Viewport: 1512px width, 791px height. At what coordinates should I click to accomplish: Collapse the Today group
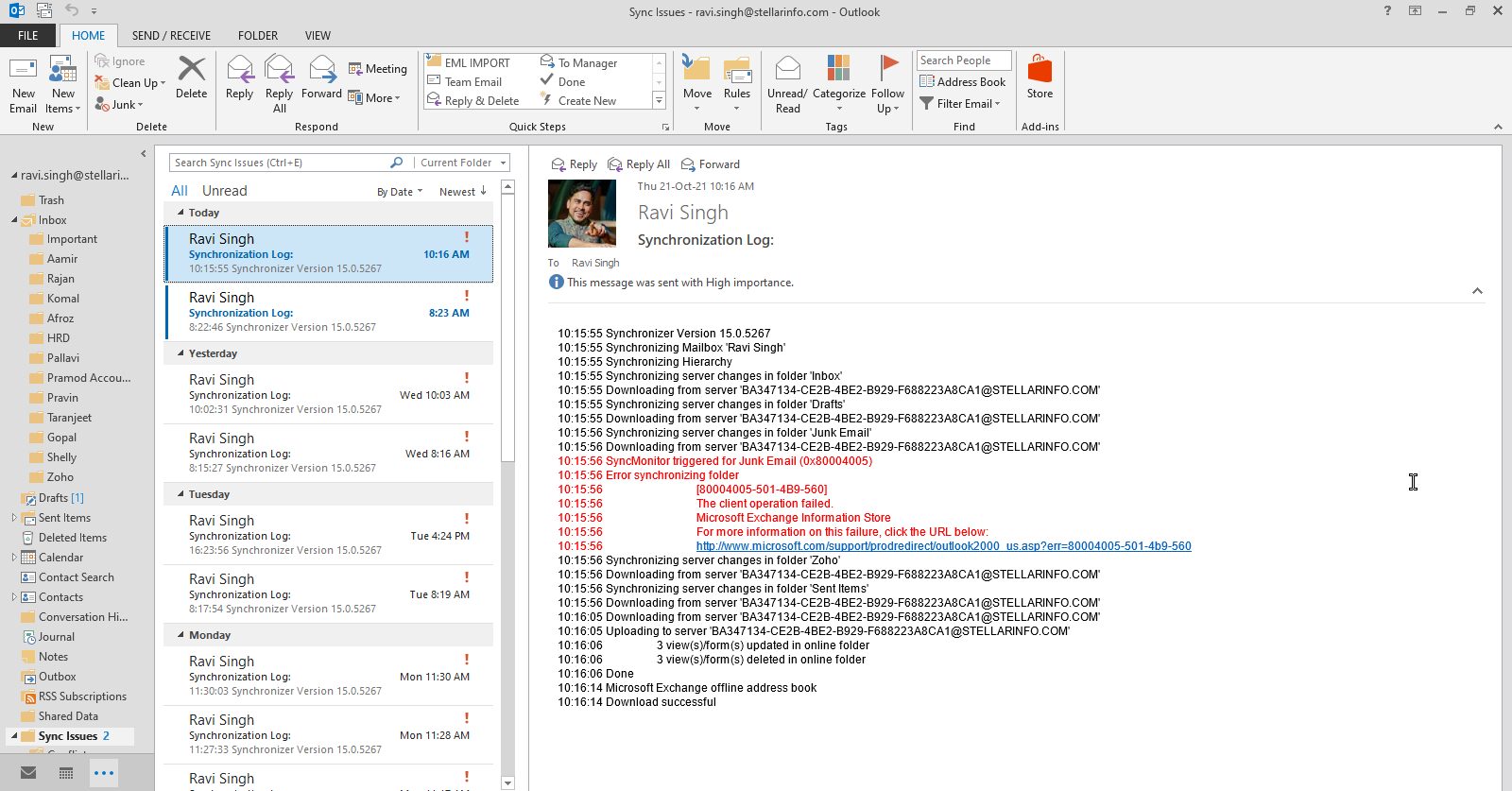point(180,213)
